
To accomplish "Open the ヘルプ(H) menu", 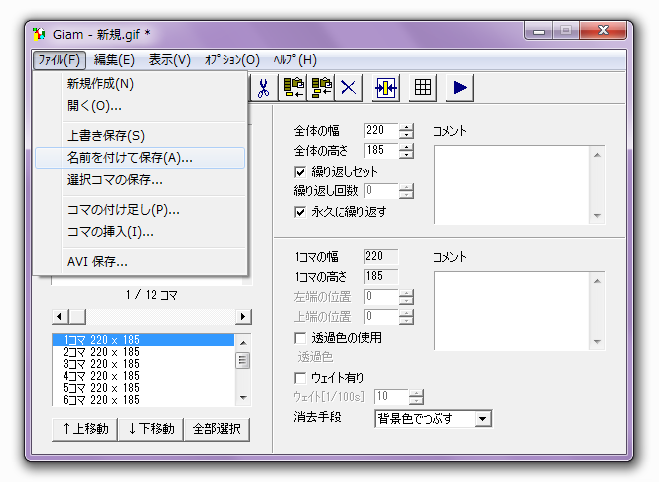I will pos(295,60).
